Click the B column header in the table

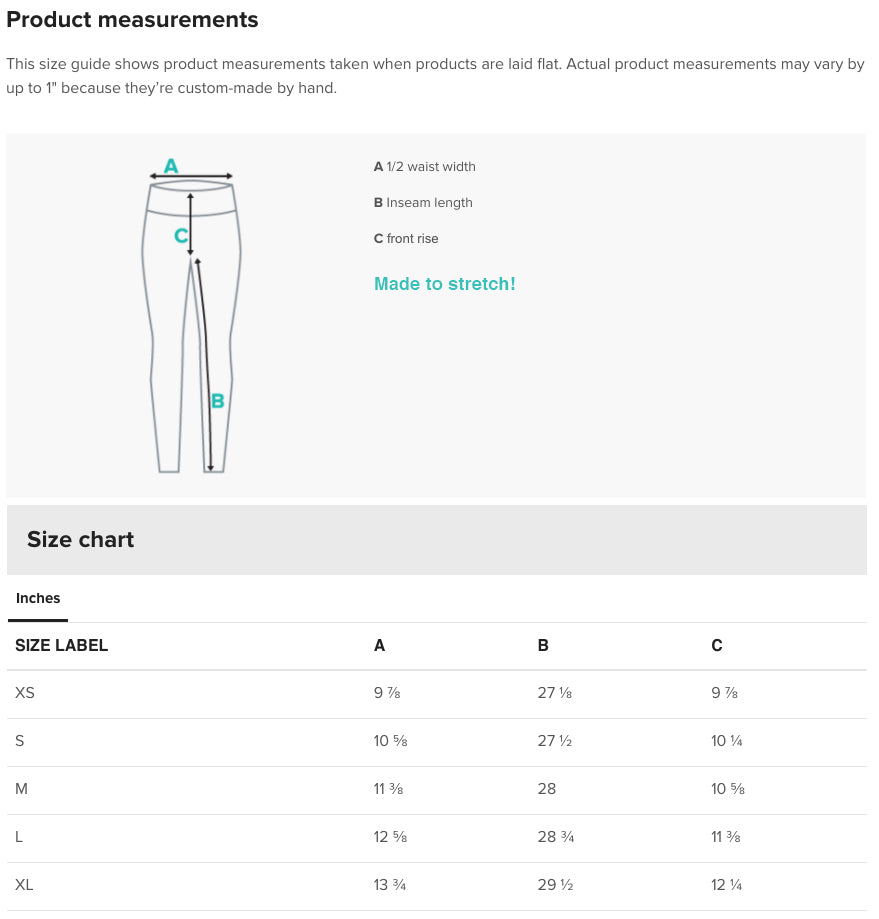543,646
